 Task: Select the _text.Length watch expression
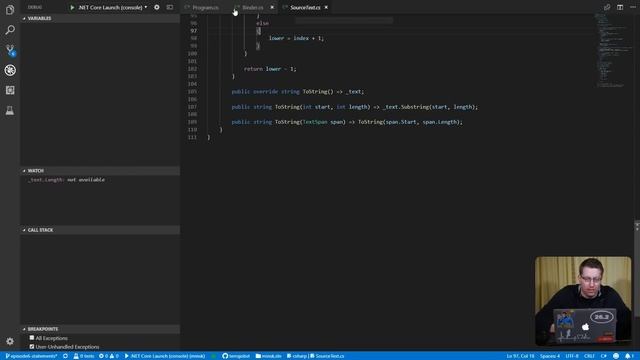67,180
